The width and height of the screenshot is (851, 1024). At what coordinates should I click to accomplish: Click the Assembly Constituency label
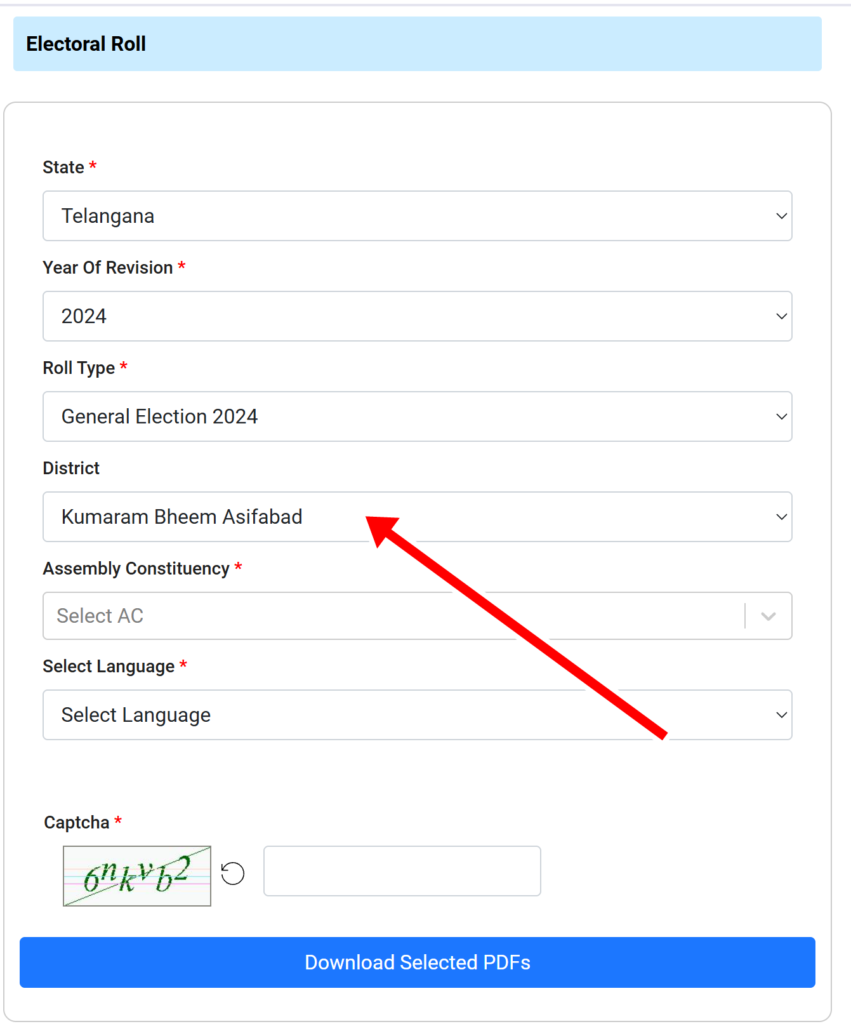coord(136,569)
